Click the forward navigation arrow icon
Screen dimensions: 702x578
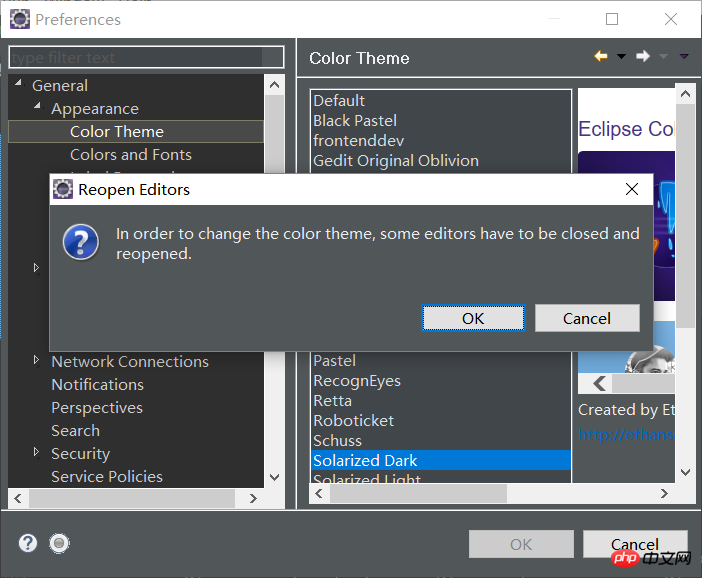(x=643, y=56)
